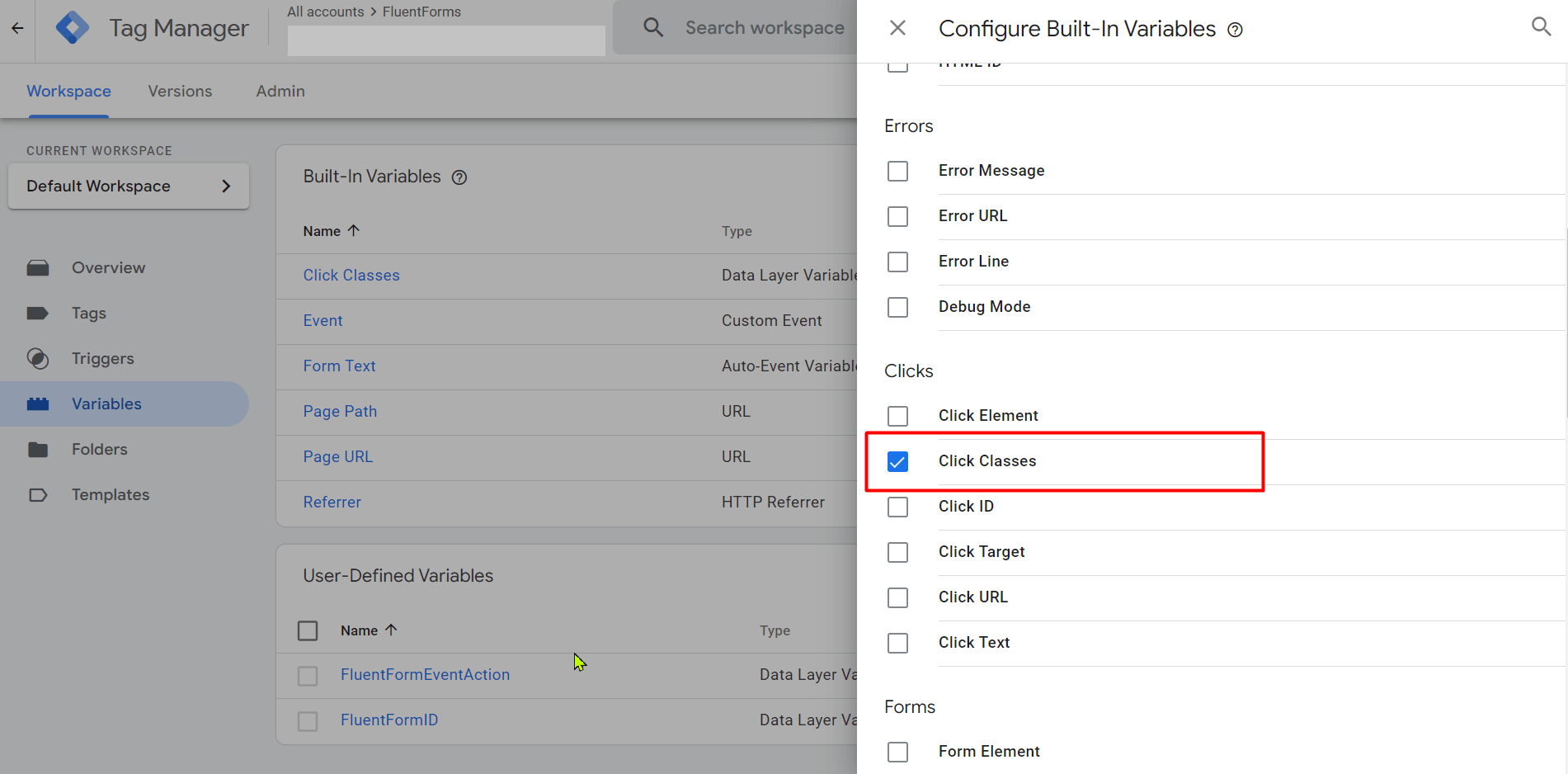Switch to the Admin tab
The image size is (1568, 774).
[280, 92]
